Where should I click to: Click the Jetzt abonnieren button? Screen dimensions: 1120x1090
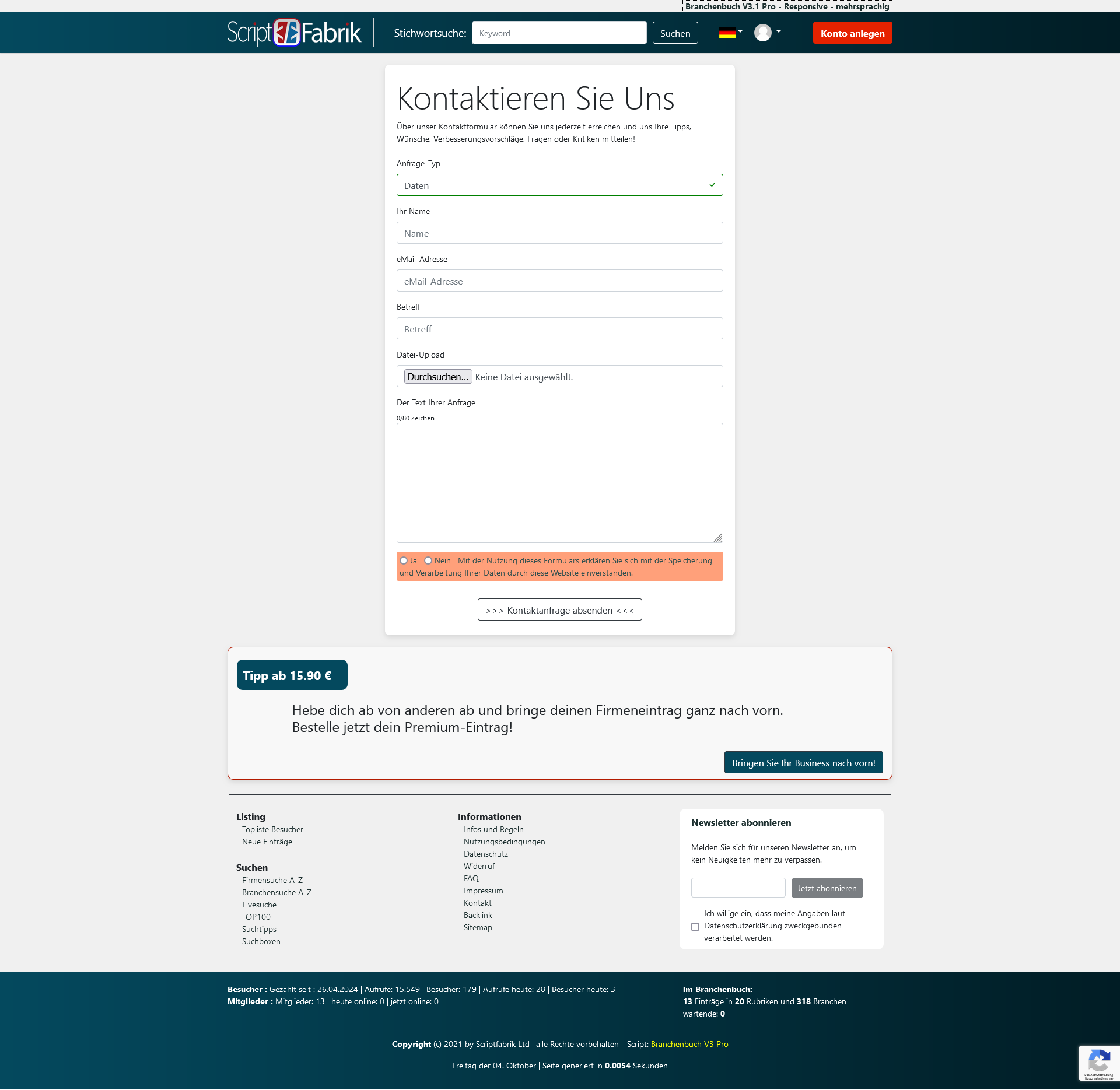[827, 888]
